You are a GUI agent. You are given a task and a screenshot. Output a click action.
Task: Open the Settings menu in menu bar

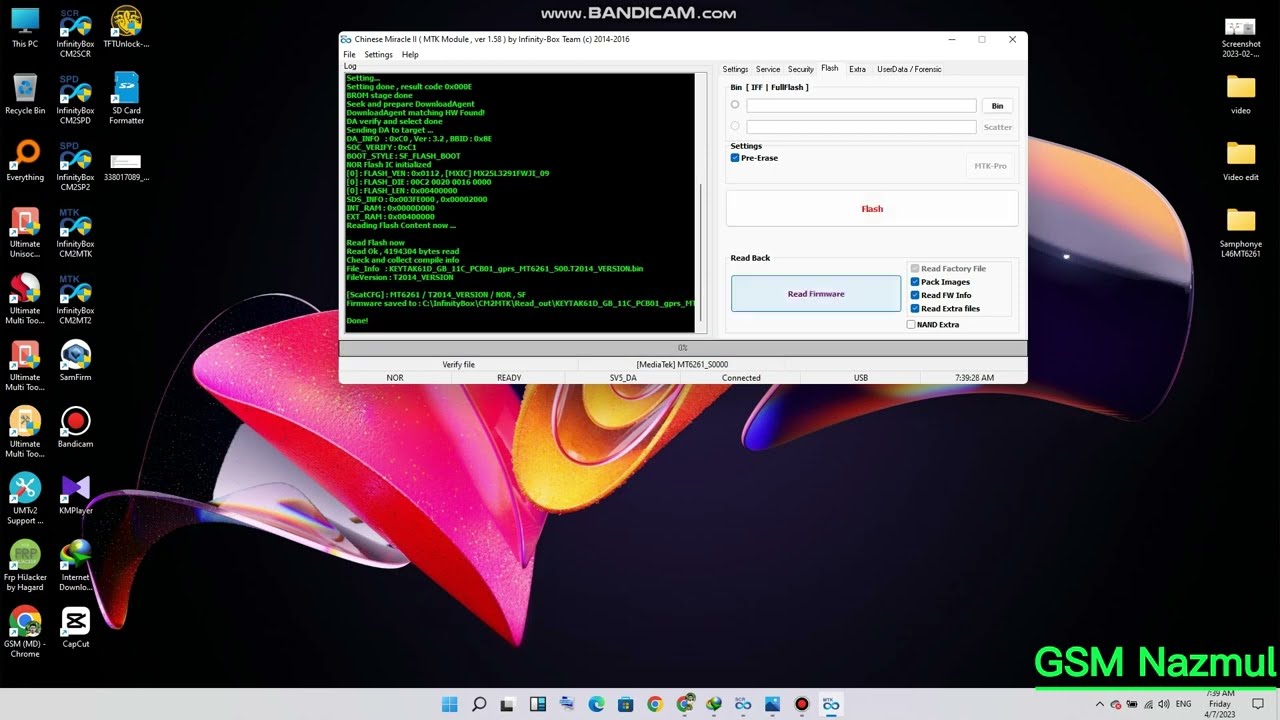tap(378, 55)
